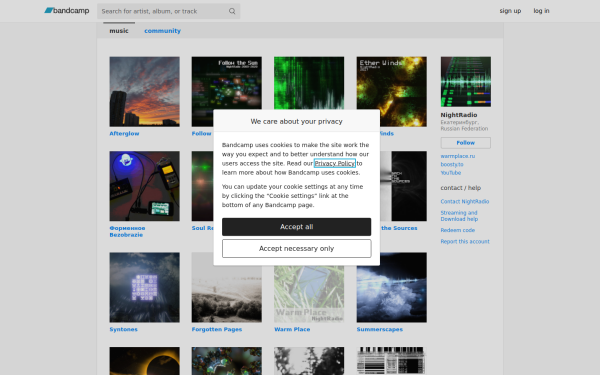Open the black-and-white foliage album cover
The image size is (600, 375).
coord(309,361)
